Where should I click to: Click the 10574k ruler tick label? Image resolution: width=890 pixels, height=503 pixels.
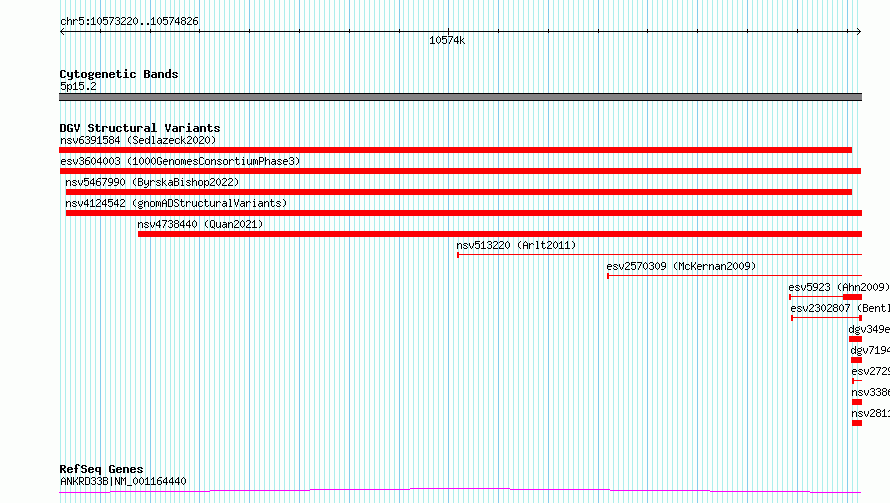click(x=447, y=40)
